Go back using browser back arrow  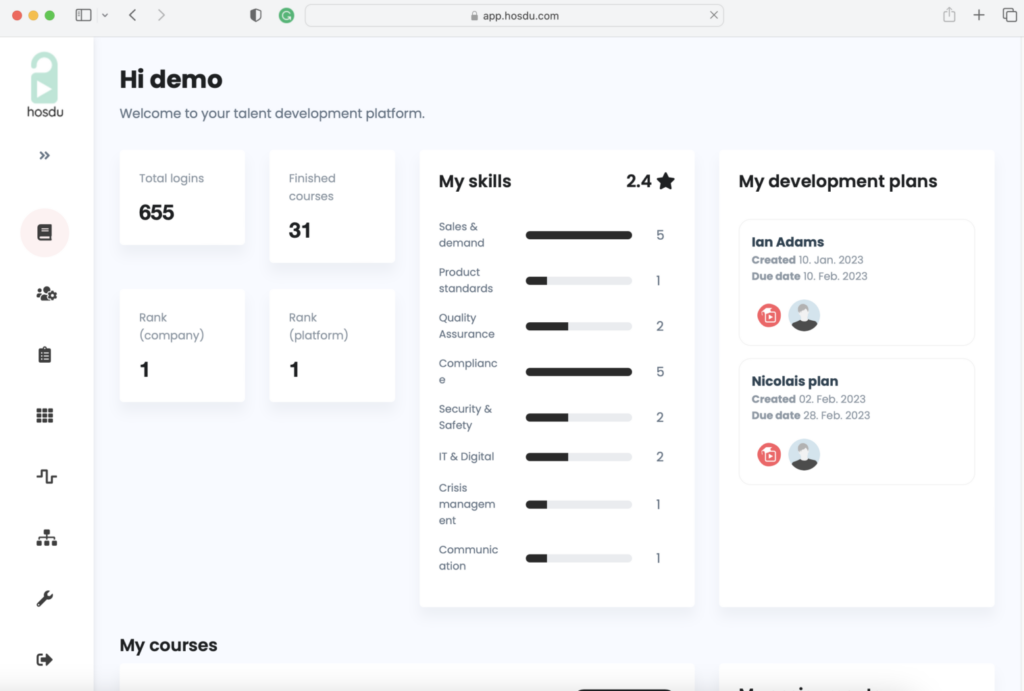coord(132,15)
